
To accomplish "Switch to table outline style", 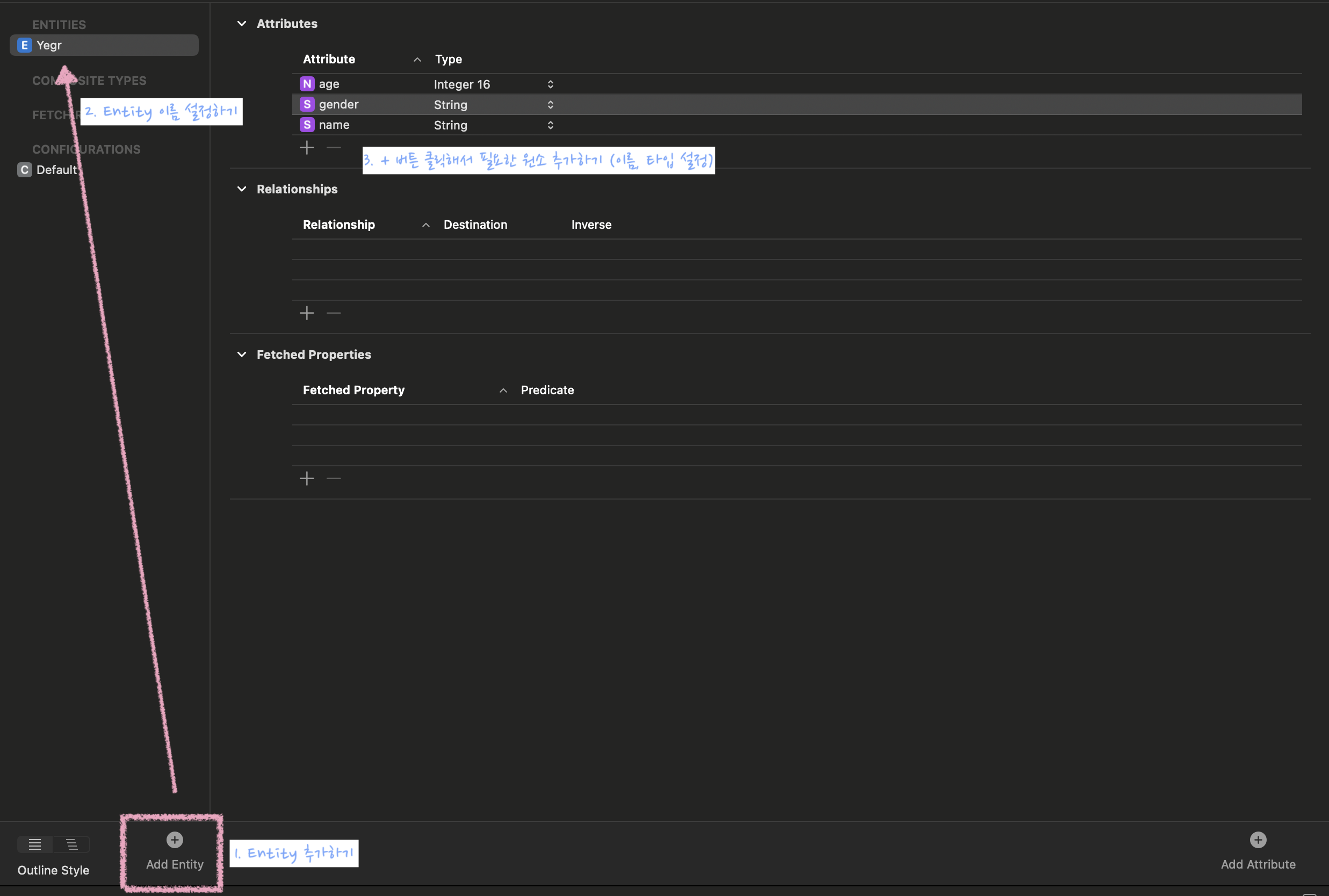I will coord(35,844).
